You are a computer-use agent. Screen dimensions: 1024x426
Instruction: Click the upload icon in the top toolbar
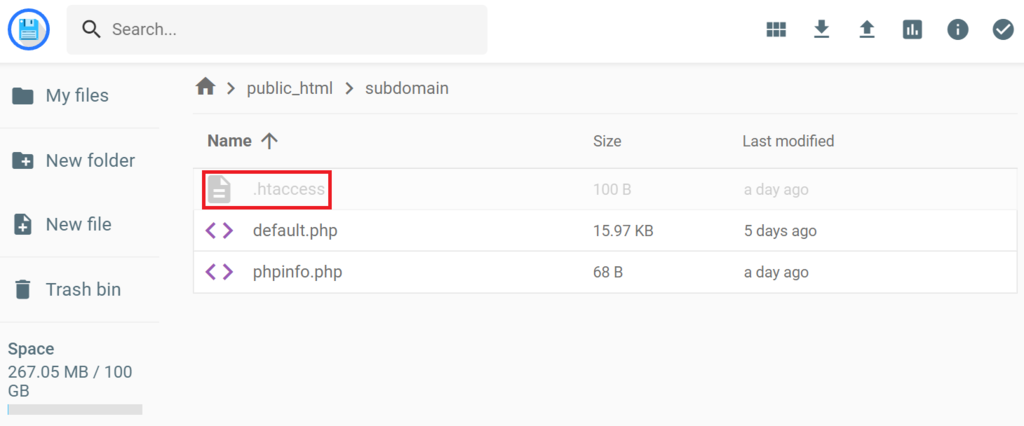867,29
